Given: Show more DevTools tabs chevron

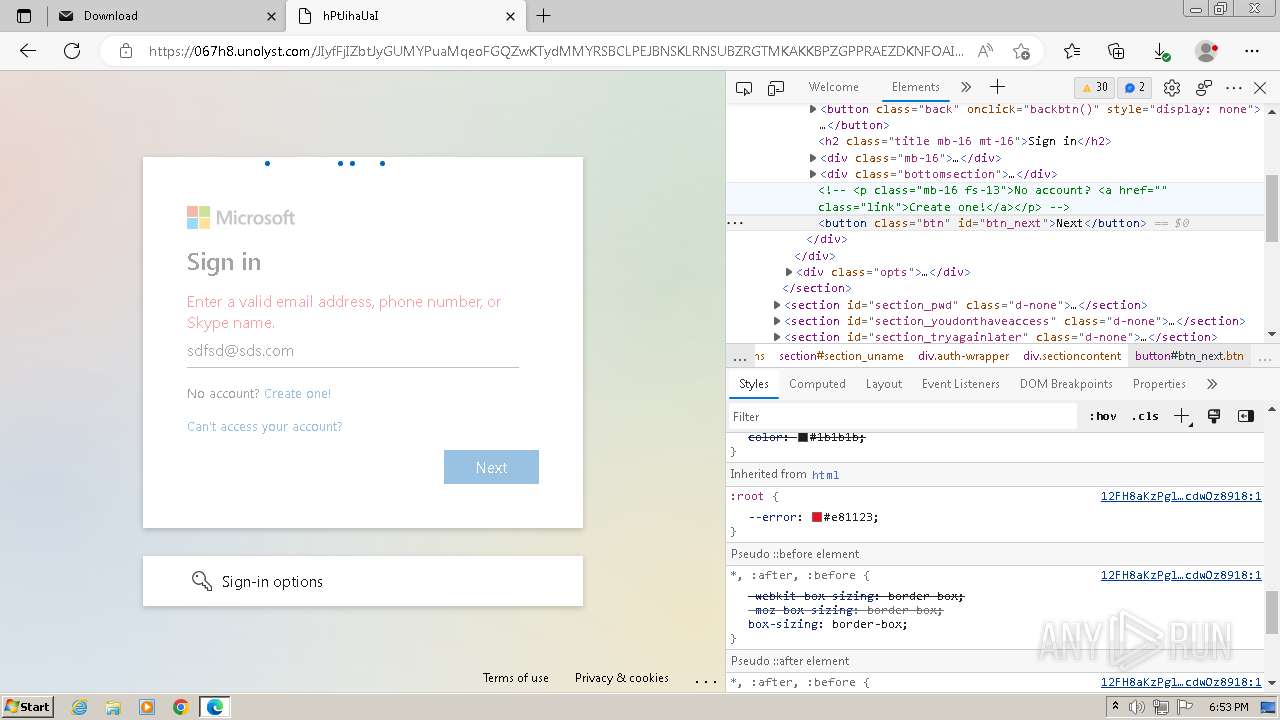Looking at the screenshot, I should click(x=966, y=87).
